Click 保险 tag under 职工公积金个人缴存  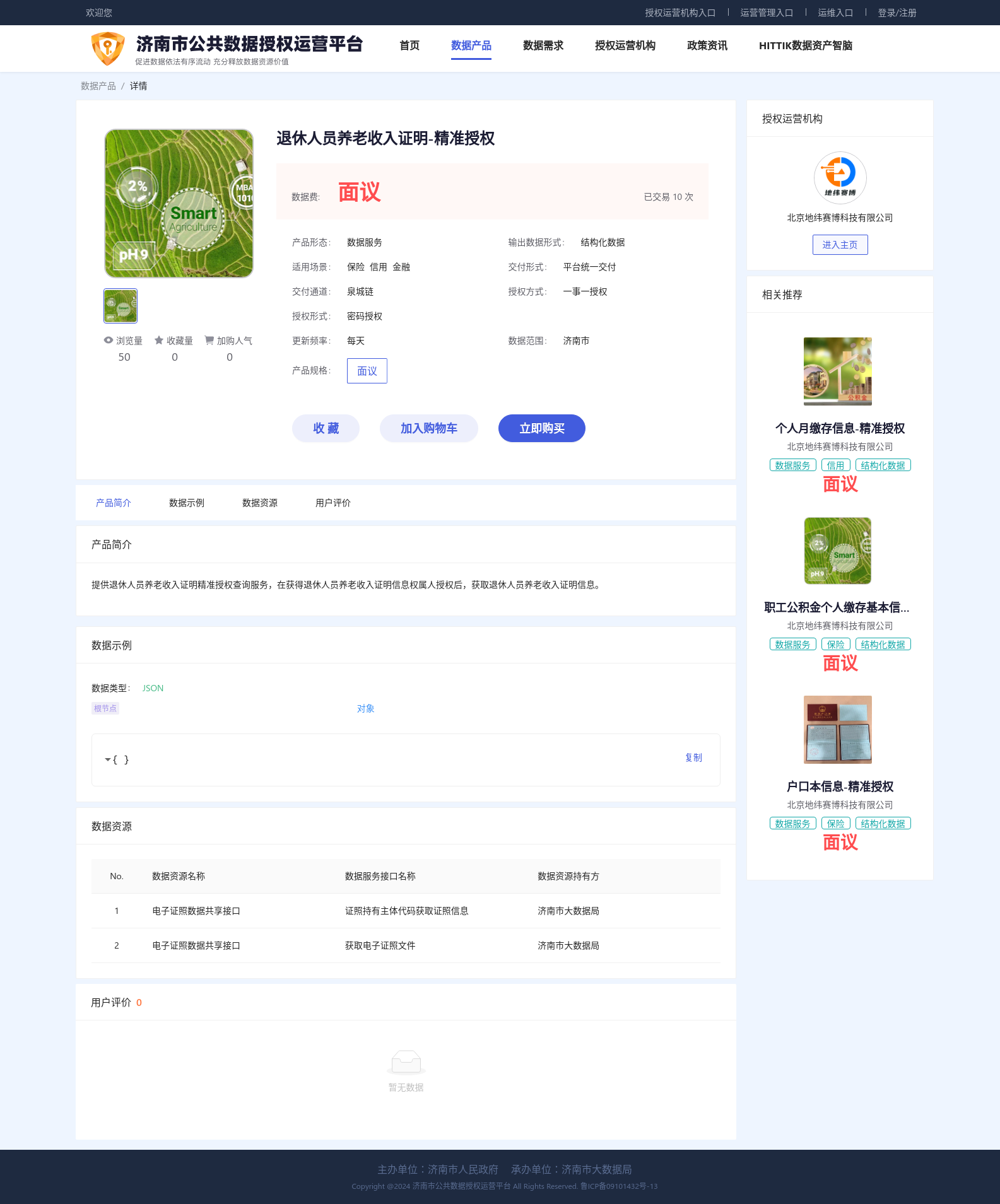tap(836, 645)
